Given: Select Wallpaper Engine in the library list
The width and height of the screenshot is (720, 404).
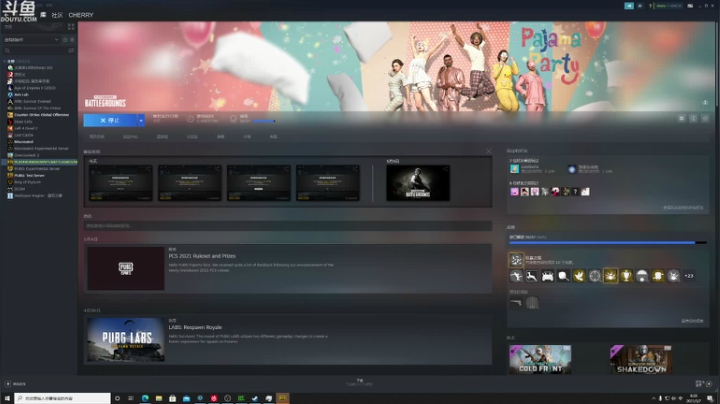Looking at the screenshot, I should tap(38, 196).
